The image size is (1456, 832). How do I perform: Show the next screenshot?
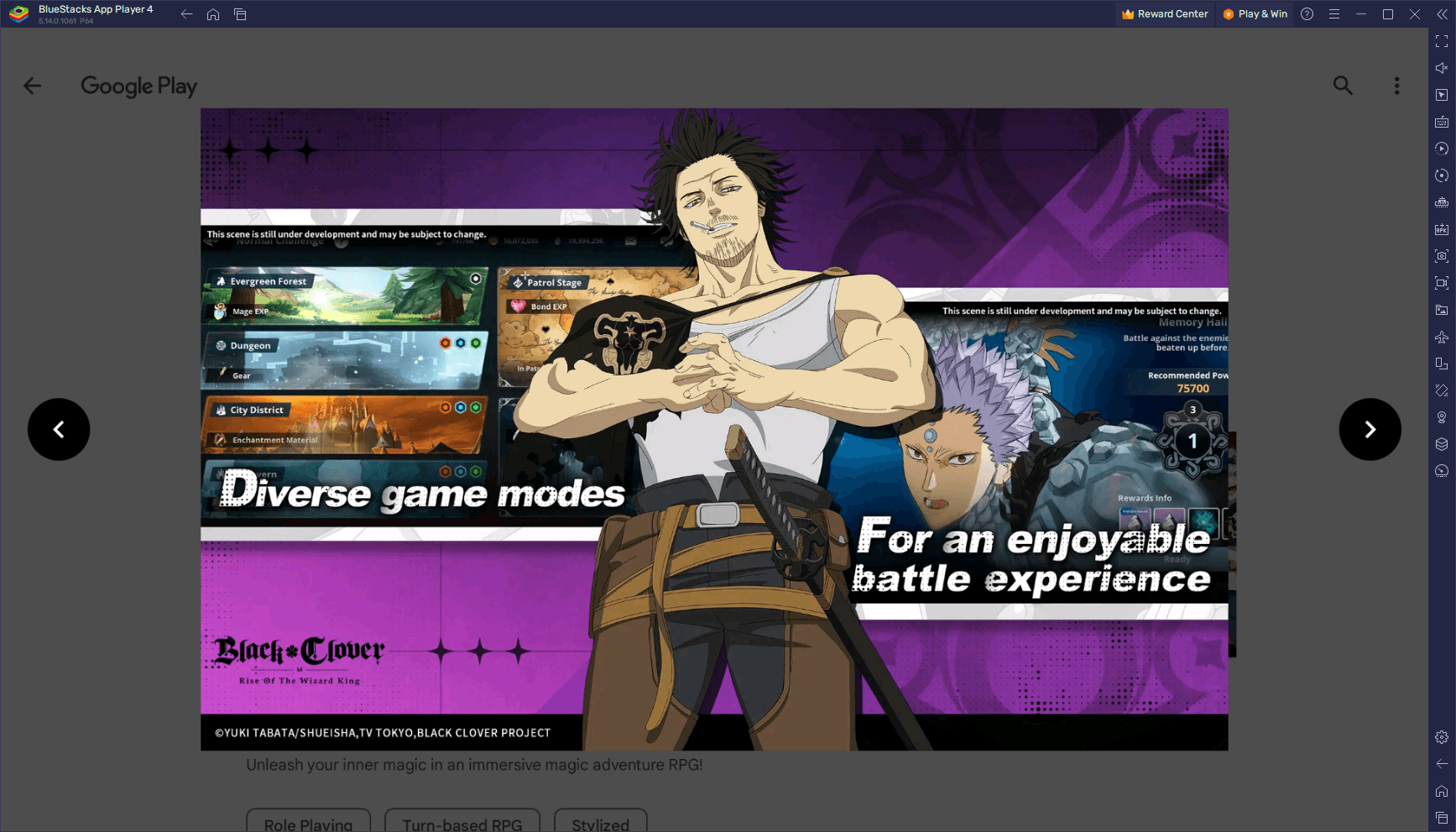(1370, 429)
